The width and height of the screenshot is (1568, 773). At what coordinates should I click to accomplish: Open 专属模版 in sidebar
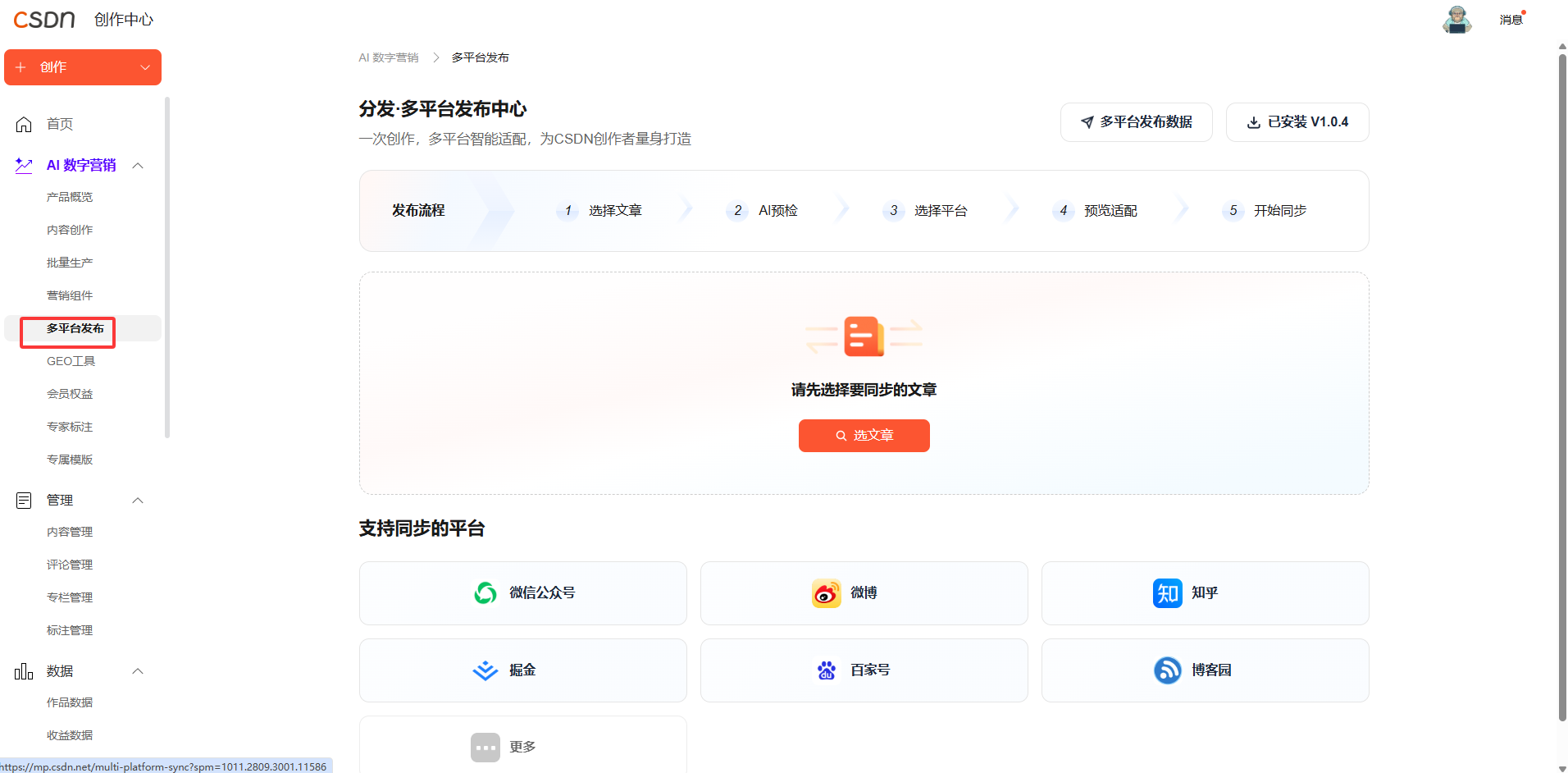(70, 460)
